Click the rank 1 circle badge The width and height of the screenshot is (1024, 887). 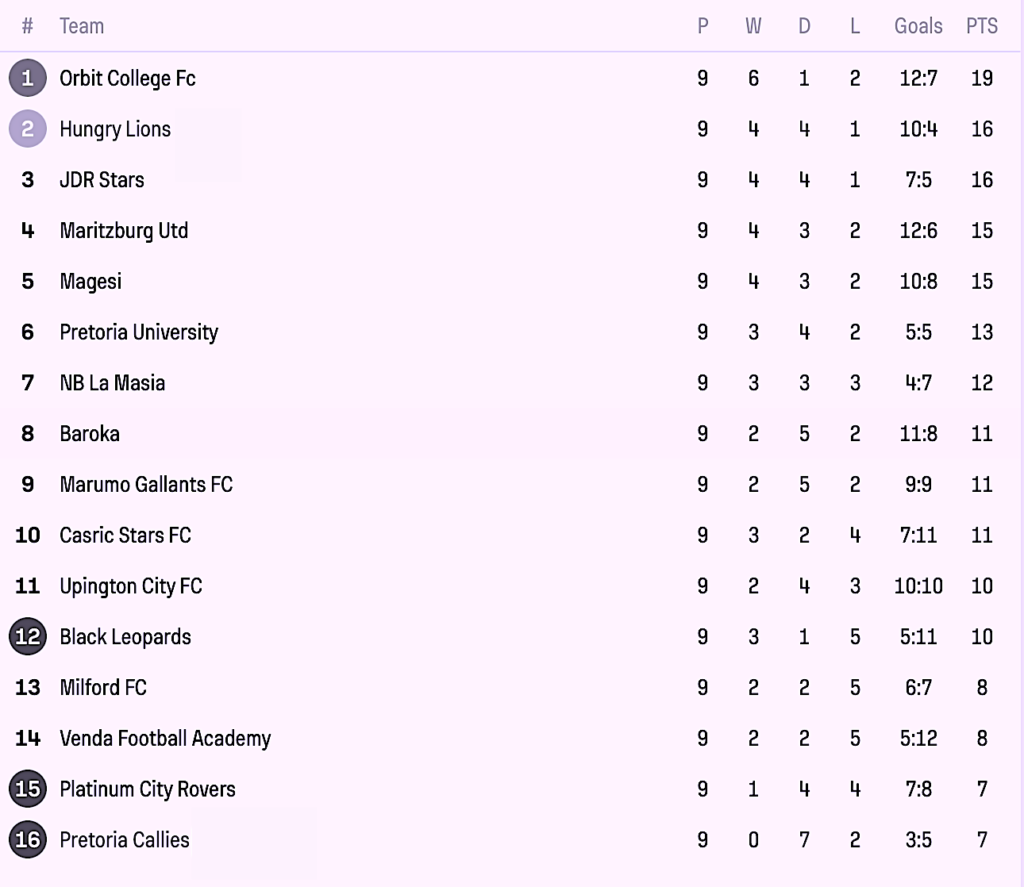tap(27, 78)
